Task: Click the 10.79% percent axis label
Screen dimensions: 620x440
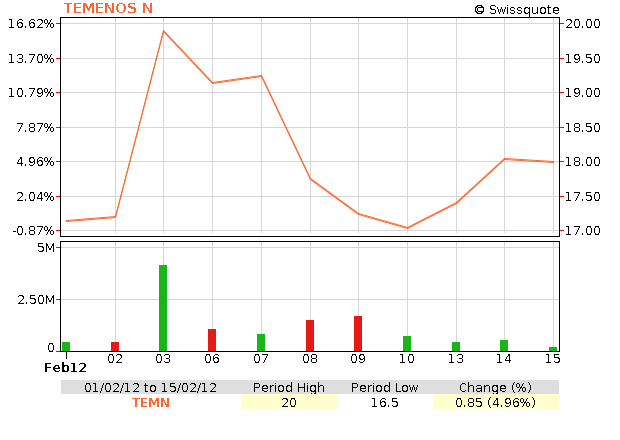Action: (31, 93)
